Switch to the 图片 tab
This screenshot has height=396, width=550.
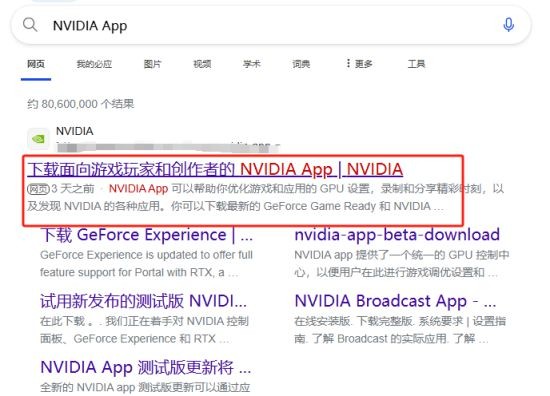click(x=152, y=64)
